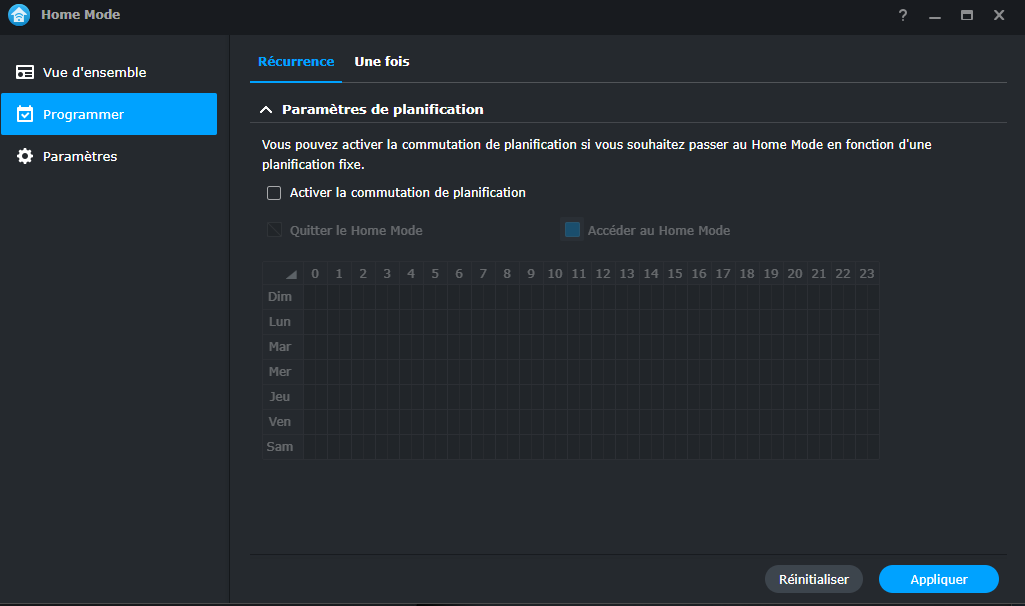Click the Sam row header in schedule
The height and width of the screenshot is (606, 1025).
(280, 447)
